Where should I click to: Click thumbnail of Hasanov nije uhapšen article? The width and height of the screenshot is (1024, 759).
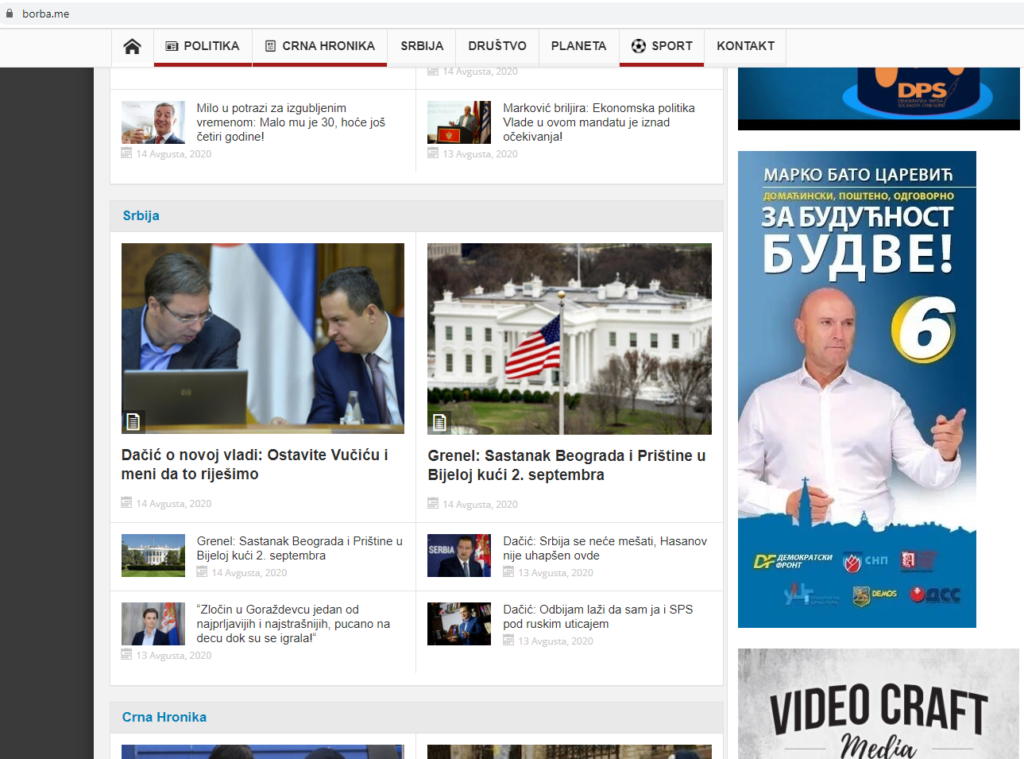coord(459,556)
